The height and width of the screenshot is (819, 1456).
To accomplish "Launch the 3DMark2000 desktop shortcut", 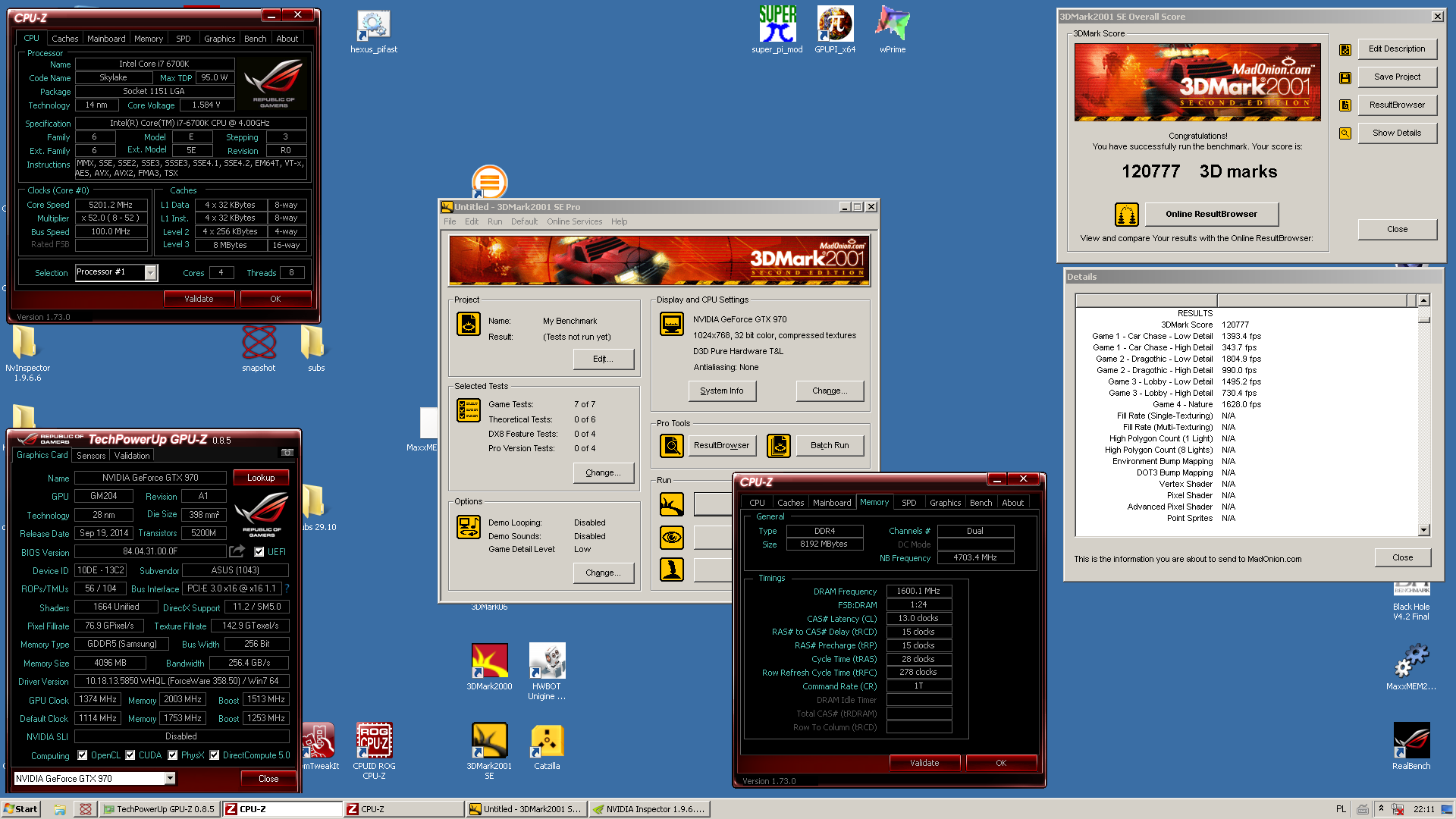I will (x=489, y=667).
